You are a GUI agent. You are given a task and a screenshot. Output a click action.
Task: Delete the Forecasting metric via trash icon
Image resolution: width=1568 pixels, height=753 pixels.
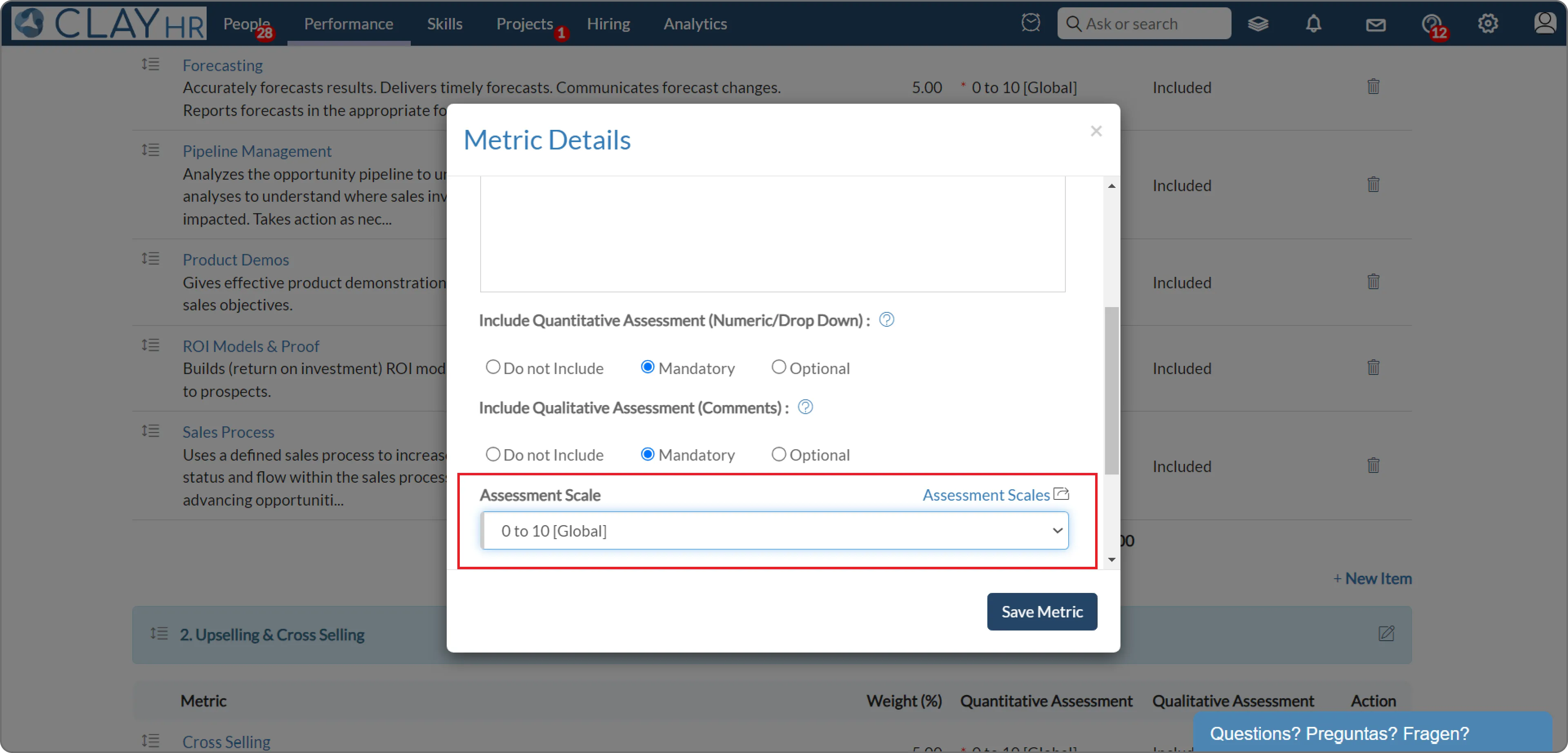click(x=1372, y=87)
